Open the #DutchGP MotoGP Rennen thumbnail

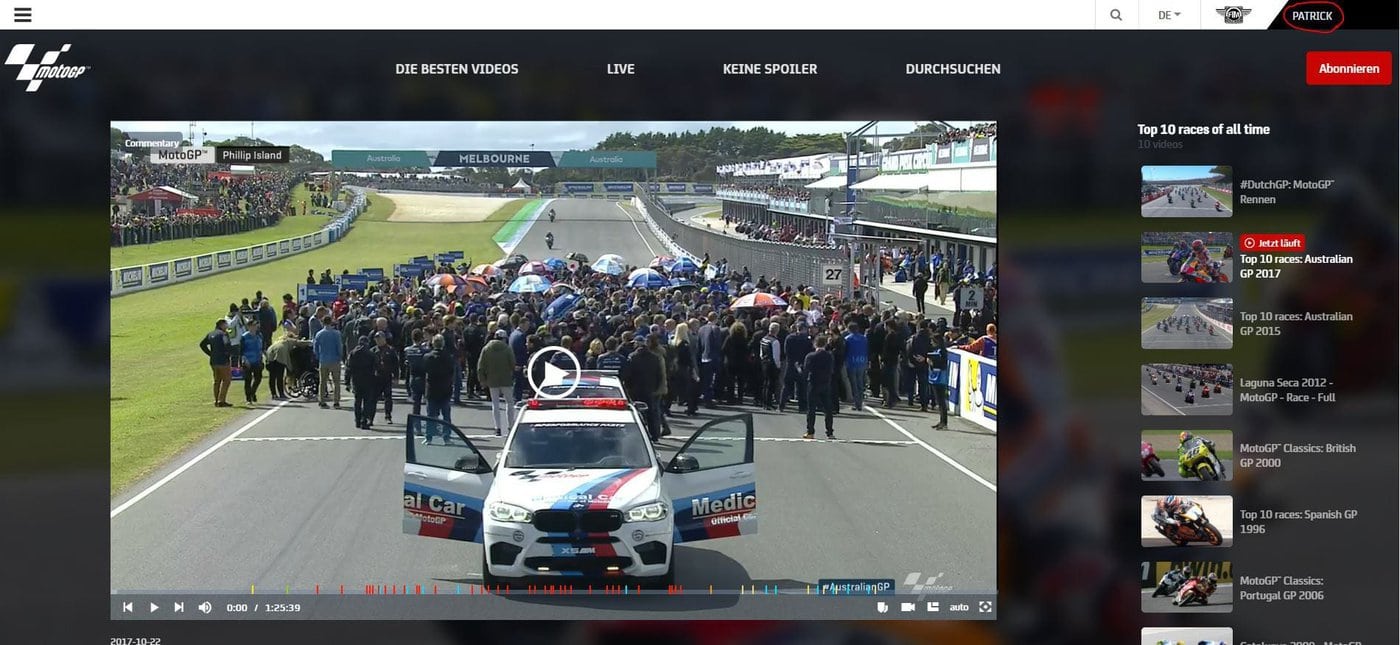tap(1187, 191)
